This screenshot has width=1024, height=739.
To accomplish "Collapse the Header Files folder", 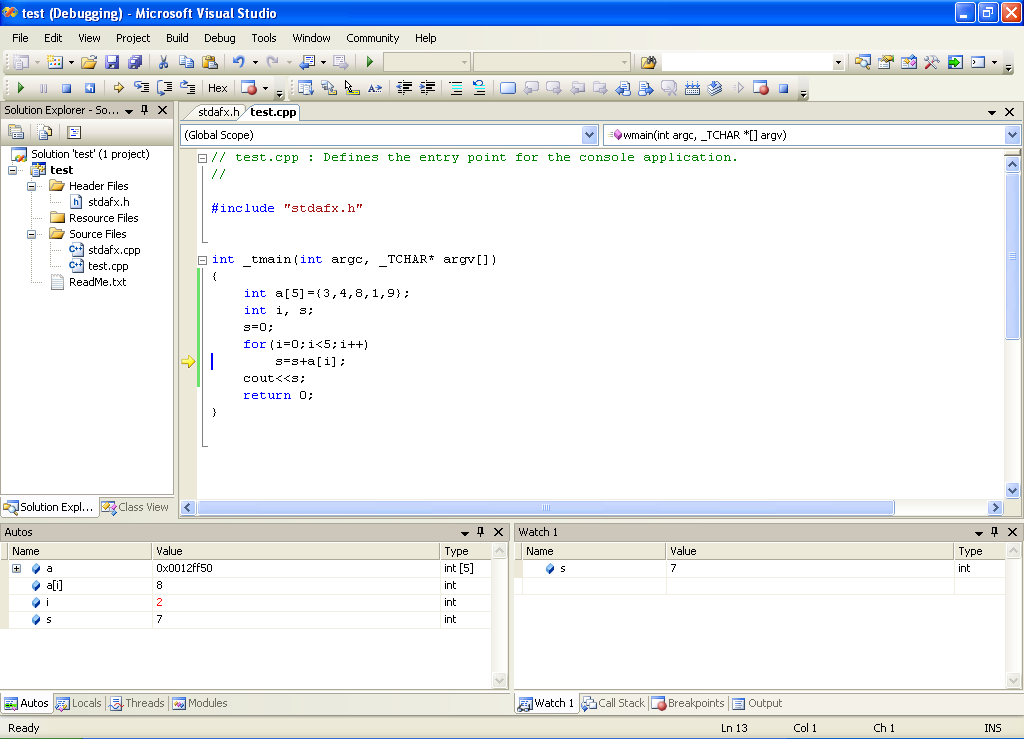I will coord(31,186).
